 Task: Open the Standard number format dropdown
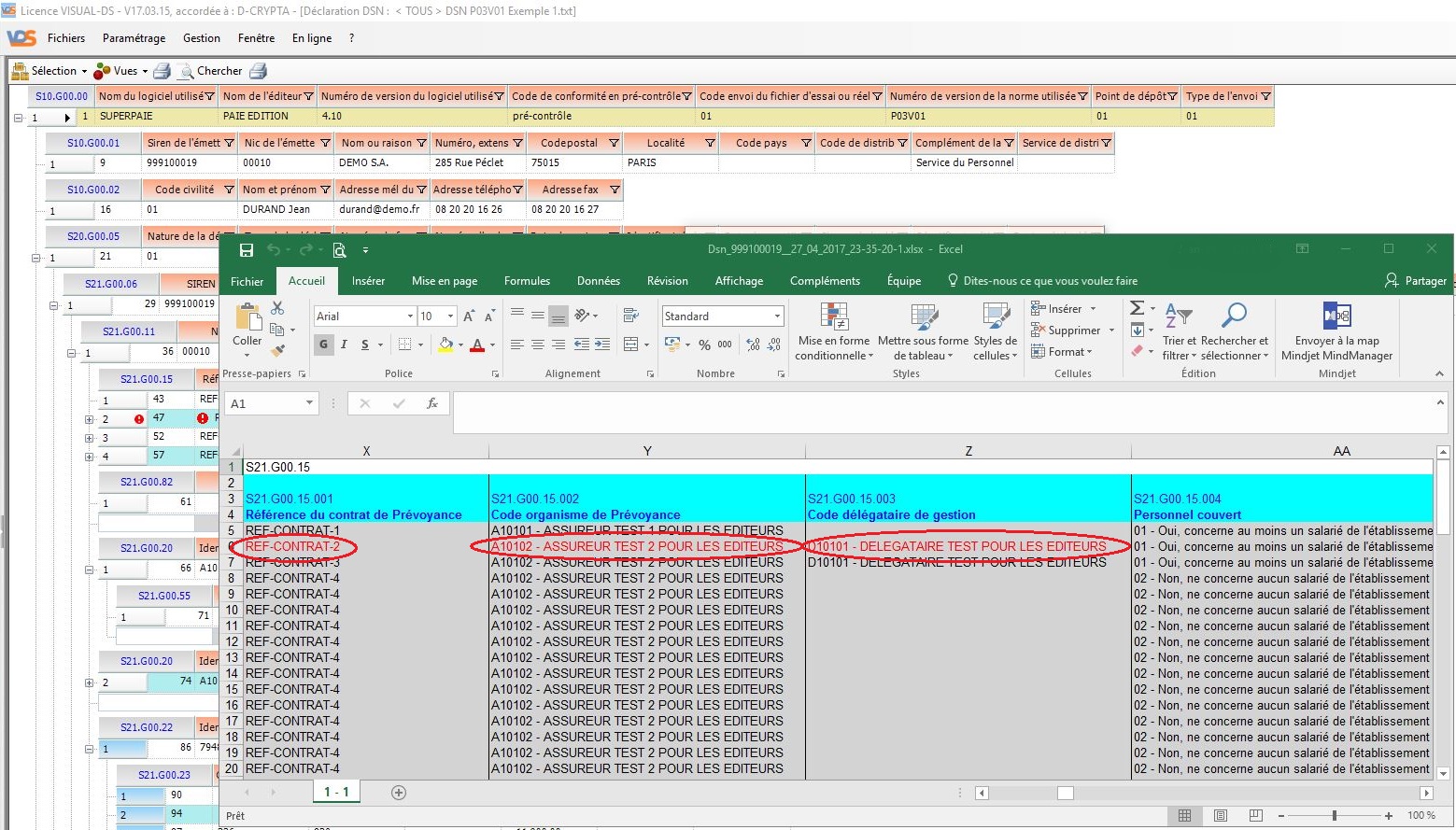[777, 317]
